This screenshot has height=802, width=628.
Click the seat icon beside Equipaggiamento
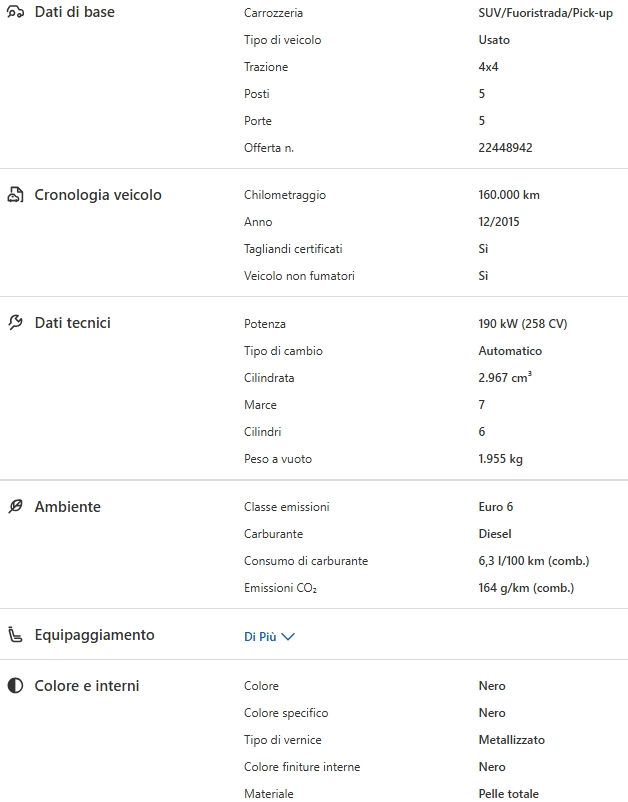[x=15, y=635]
